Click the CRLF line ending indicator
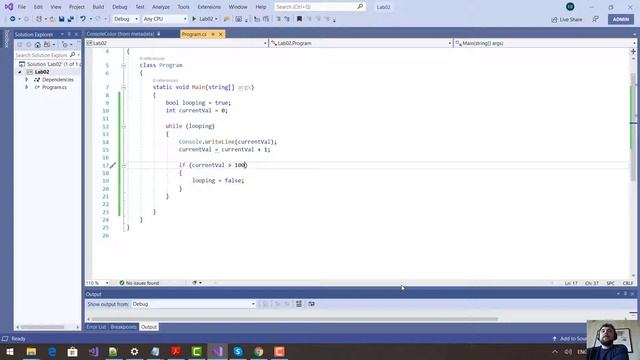The height and width of the screenshot is (360, 640). (x=628, y=283)
